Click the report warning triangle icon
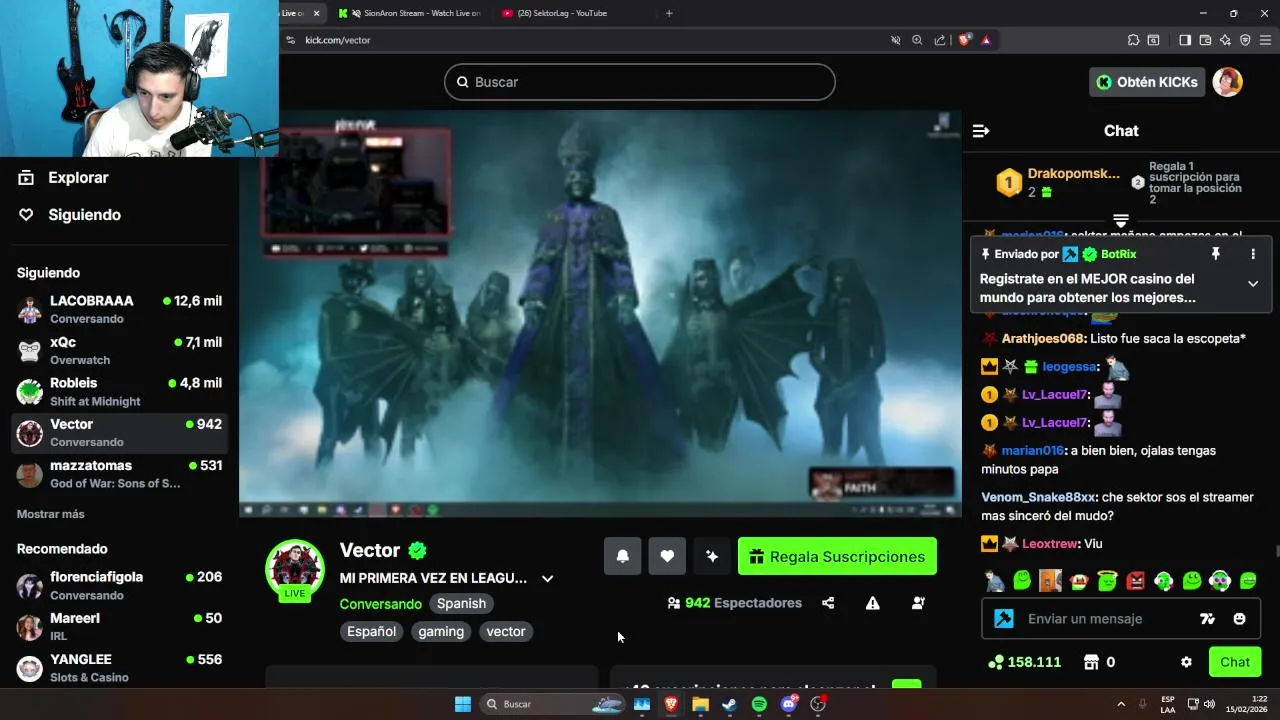This screenshot has height=720, width=1280. [x=873, y=603]
